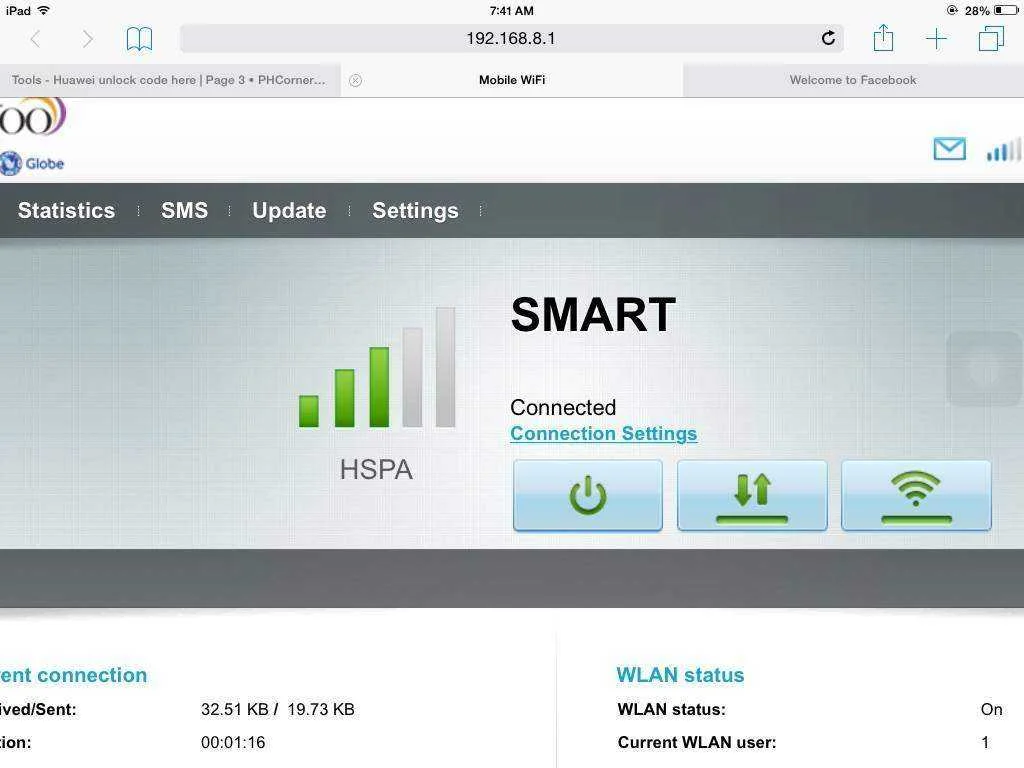Viewport: 1024px width, 768px height.
Task: Click the WLAN status On value
Action: (991, 709)
